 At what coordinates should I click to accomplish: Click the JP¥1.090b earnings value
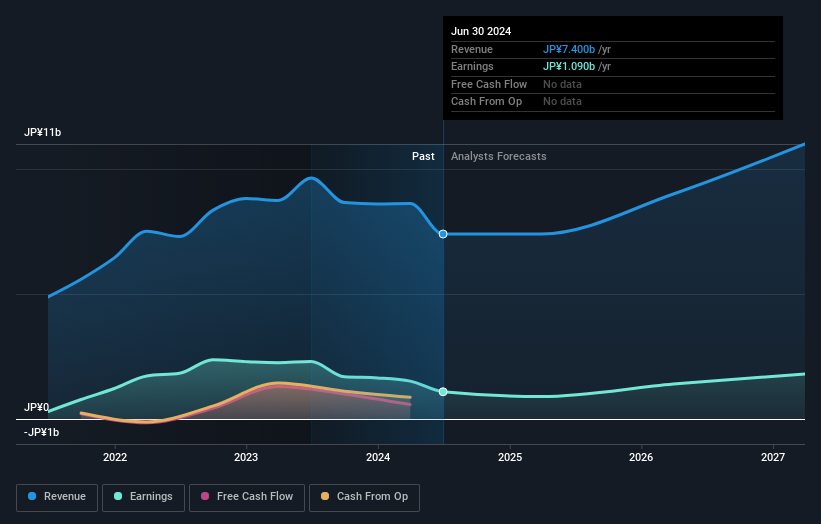click(x=569, y=66)
